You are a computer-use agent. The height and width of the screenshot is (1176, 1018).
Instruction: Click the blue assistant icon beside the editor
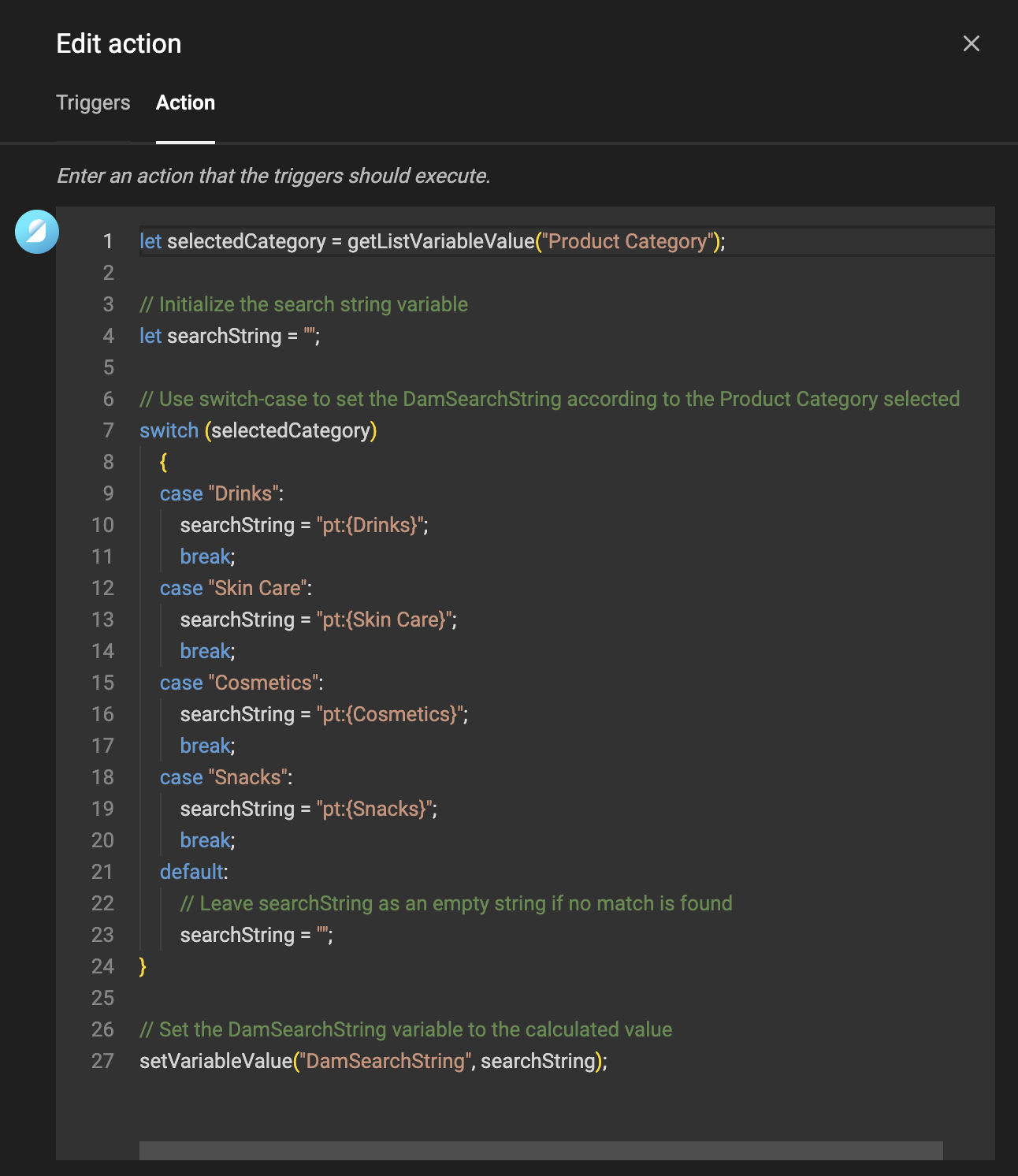click(x=37, y=232)
